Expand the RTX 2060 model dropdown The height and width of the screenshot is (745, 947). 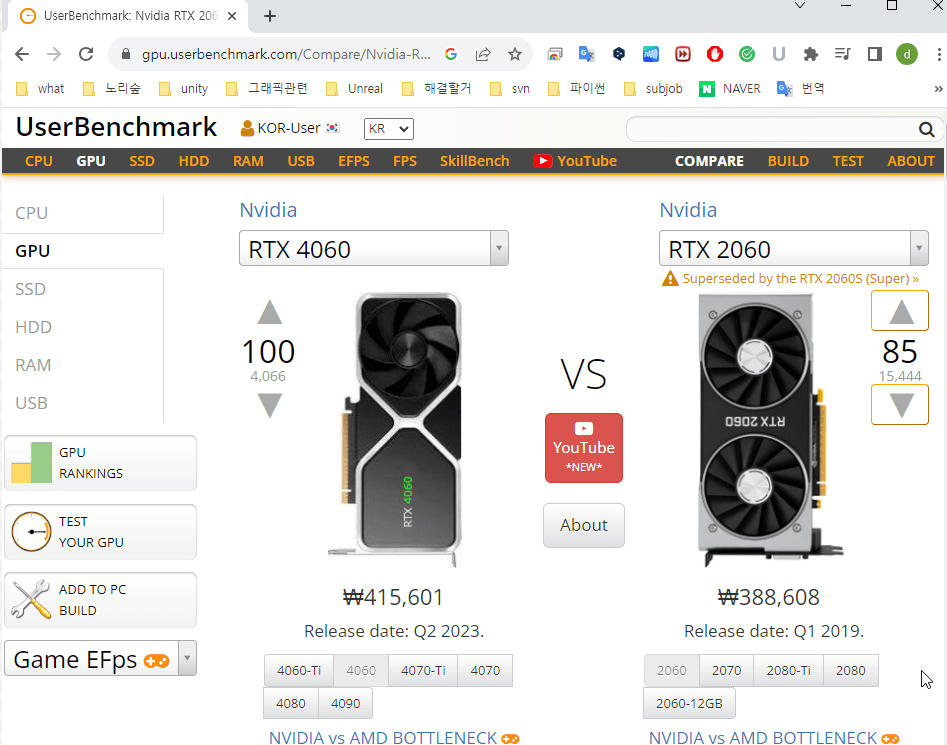pyautogui.click(x=919, y=248)
